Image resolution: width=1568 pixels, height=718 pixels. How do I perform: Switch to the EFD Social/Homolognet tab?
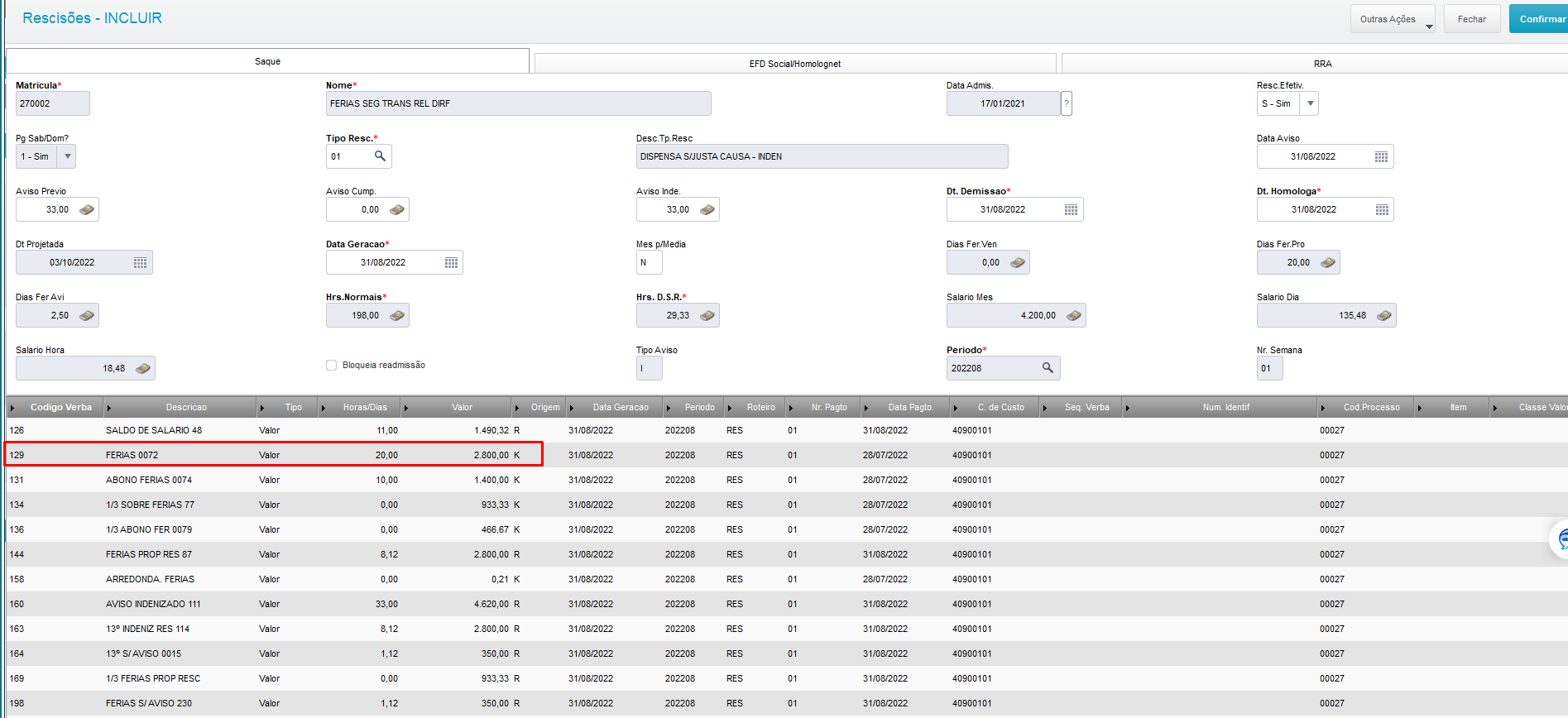coord(795,64)
